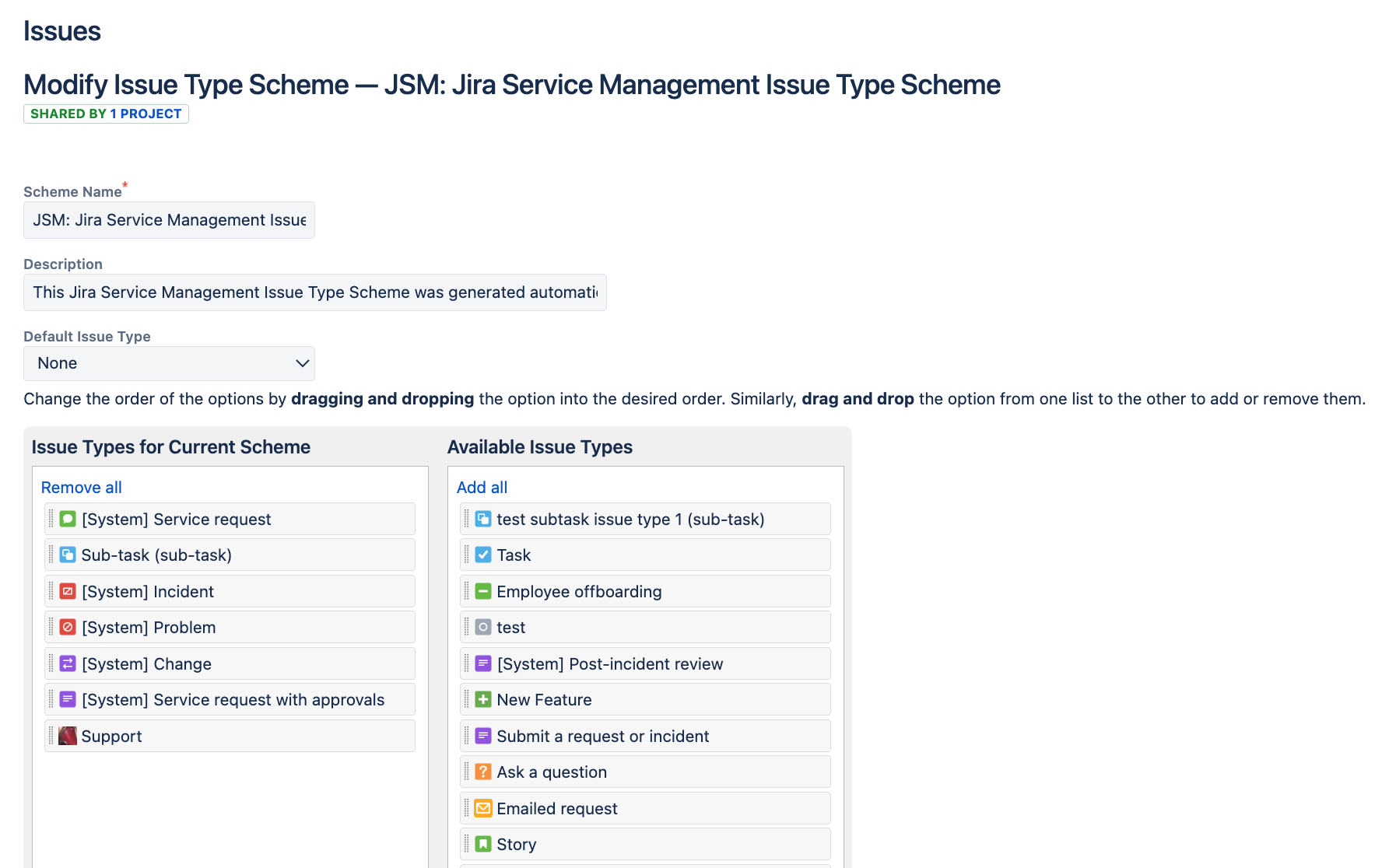Click the Task checkmark icon

[x=483, y=555]
